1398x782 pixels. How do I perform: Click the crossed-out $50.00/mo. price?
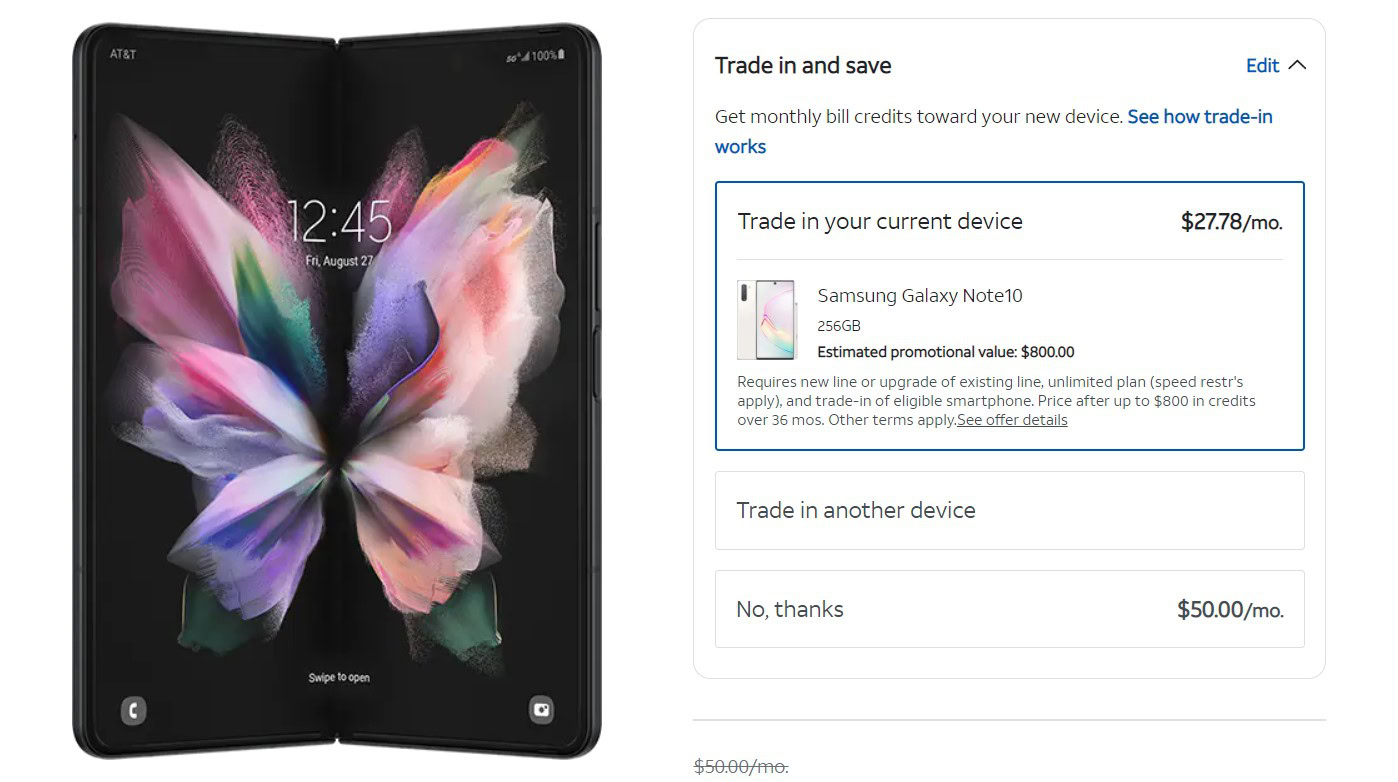click(741, 766)
